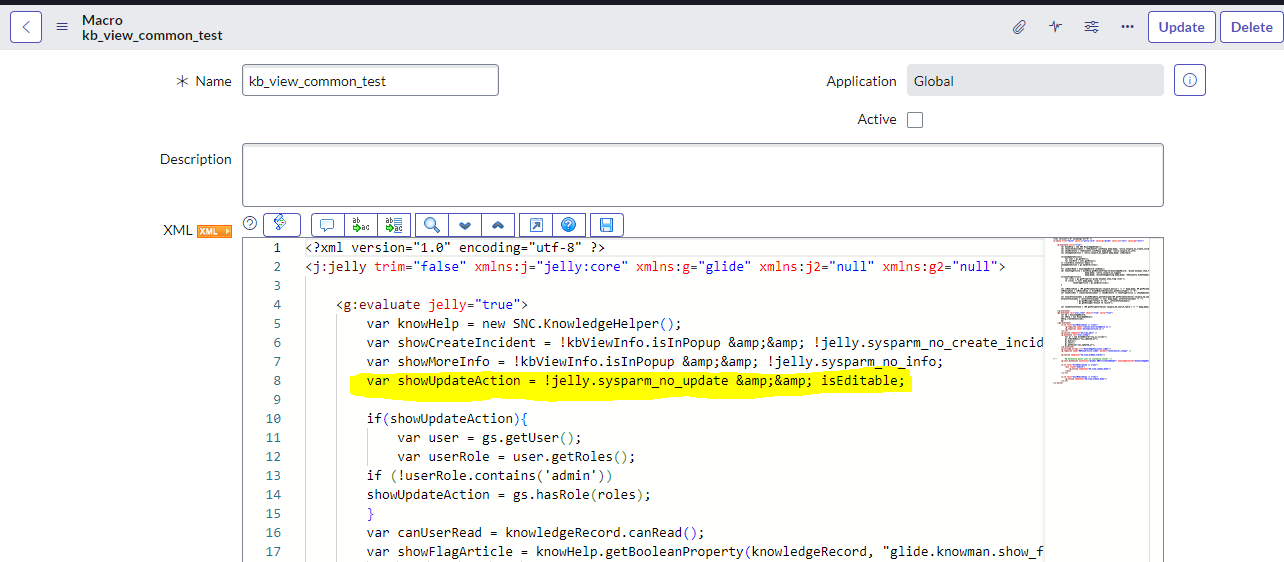Click the Delete button
Viewport: 1284px width, 562px height.
click(1251, 27)
